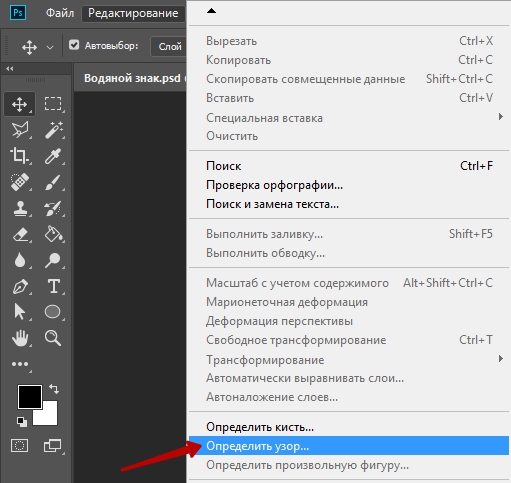Screen dimensions: 511x483
Task: Select the Hand tool
Action: tap(20, 338)
